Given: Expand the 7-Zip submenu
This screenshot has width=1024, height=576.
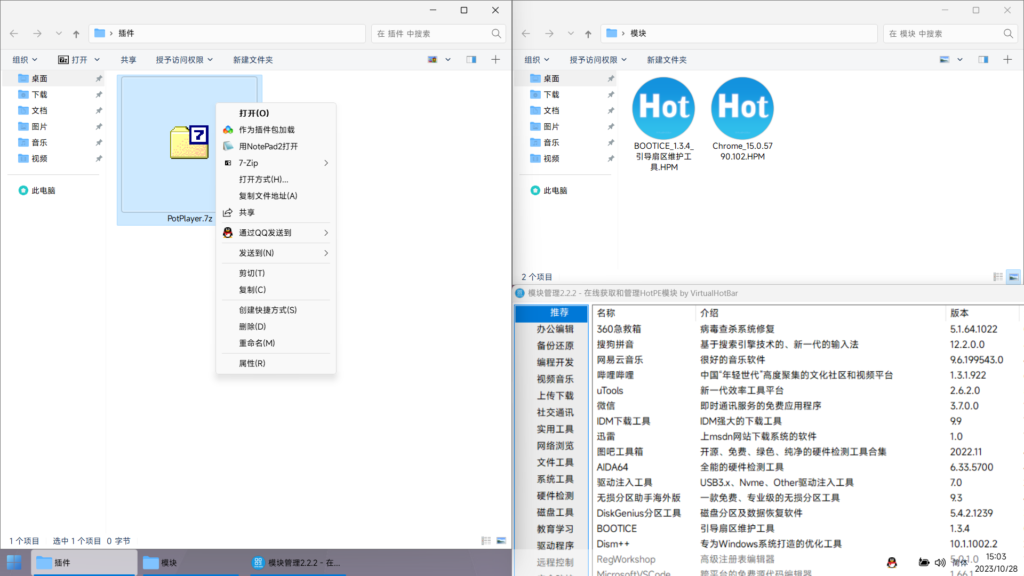Looking at the screenshot, I should [x=276, y=163].
